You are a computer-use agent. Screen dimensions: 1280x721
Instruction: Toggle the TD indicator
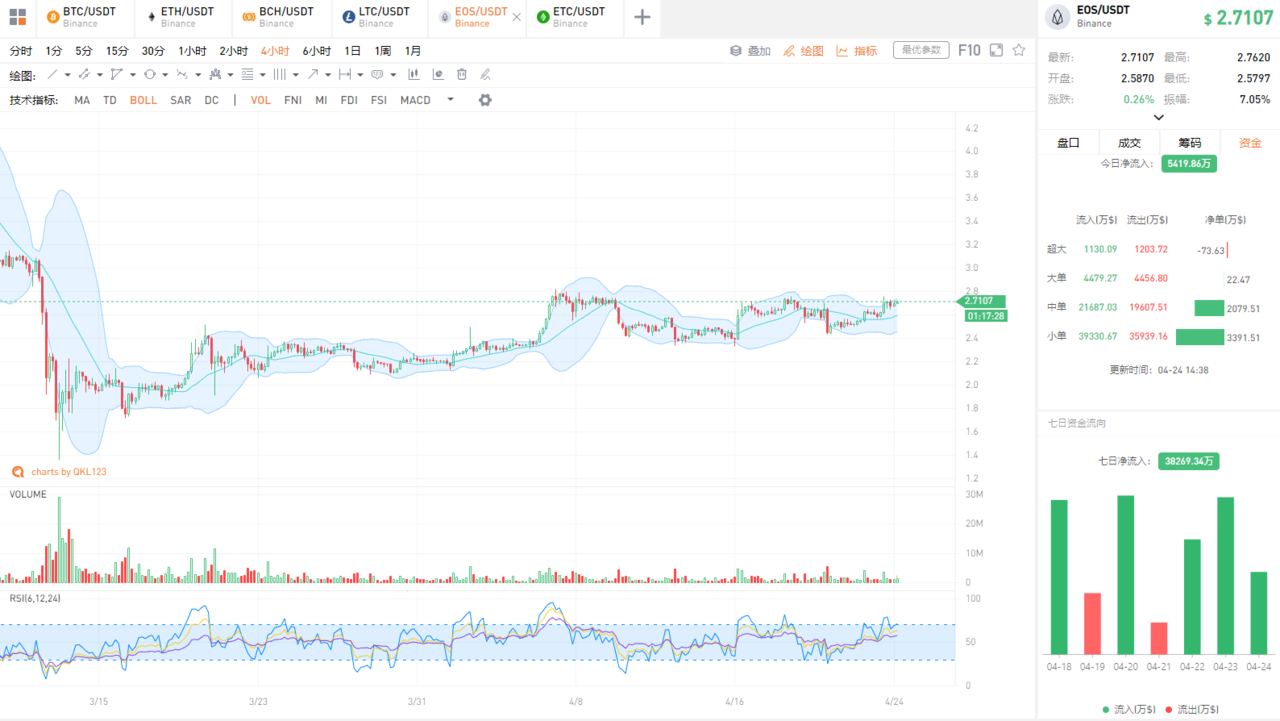(x=110, y=100)
